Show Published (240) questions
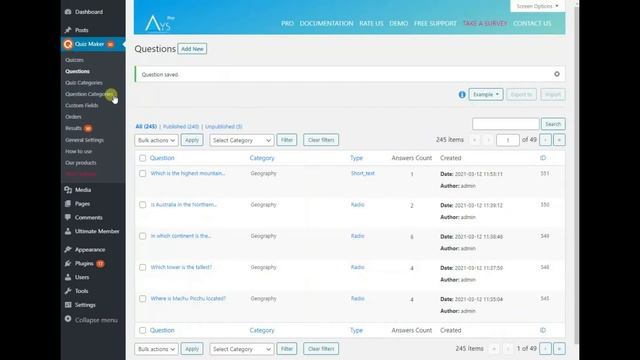This screenshot has height=360, width=640. click(x=181, y=127)
